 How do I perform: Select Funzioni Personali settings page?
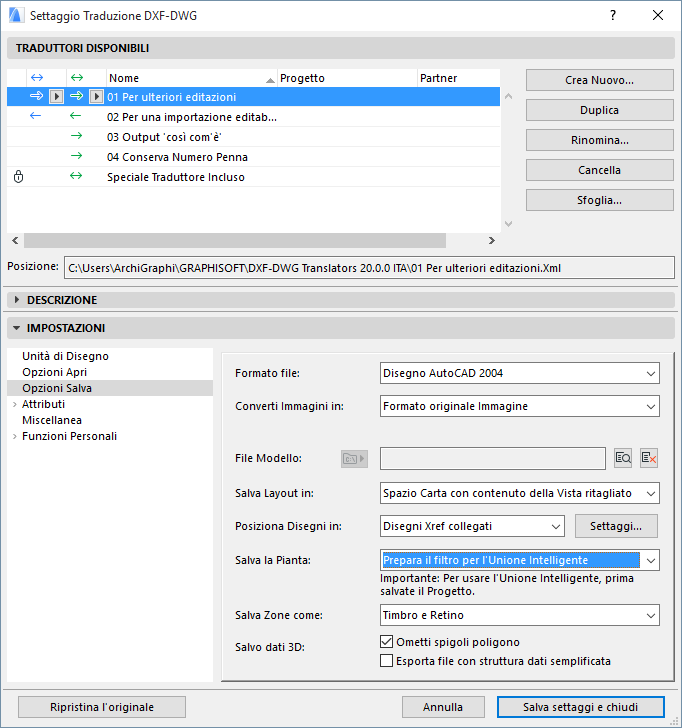tap(69, 436)
